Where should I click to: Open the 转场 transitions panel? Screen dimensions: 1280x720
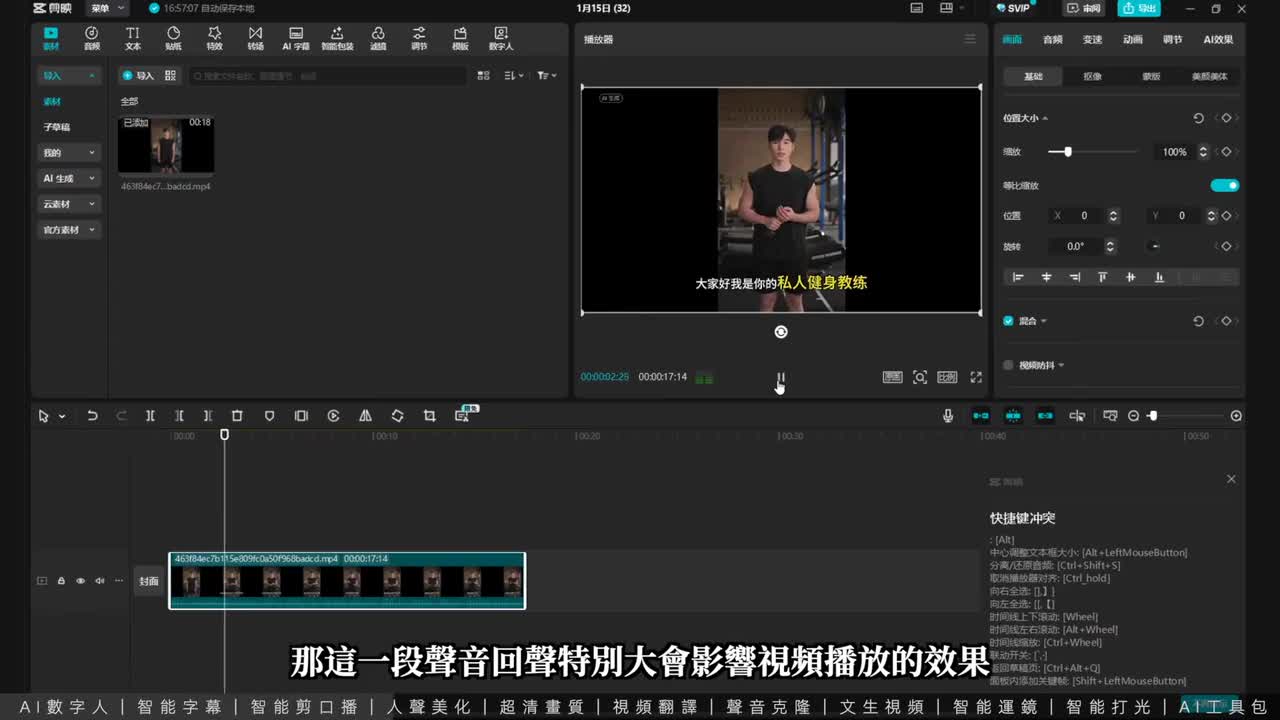(x=255, y=38)
